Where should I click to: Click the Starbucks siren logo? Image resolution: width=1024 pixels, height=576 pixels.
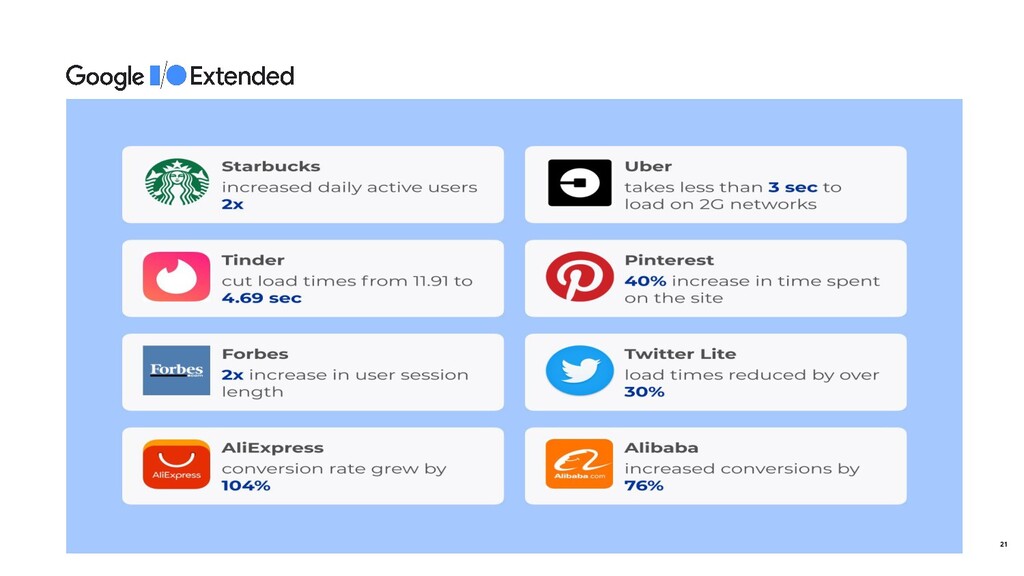(177, 182)
